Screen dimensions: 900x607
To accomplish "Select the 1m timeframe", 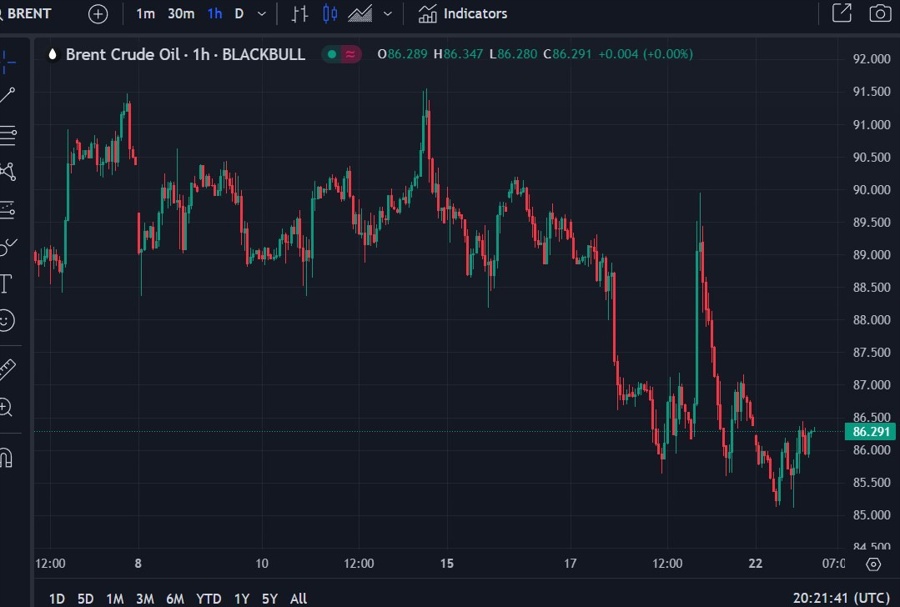I will coord(145,14).
